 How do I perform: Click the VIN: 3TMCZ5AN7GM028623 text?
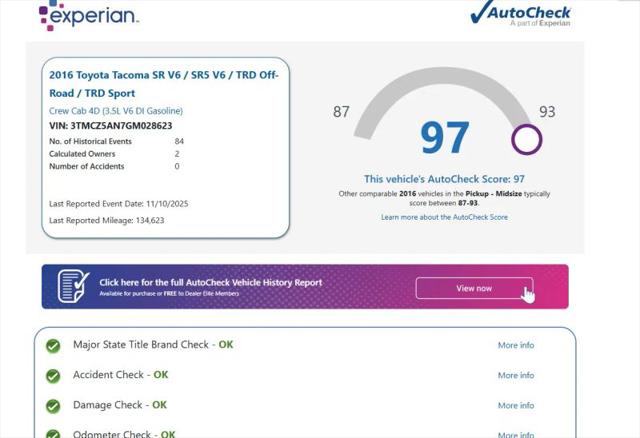[111, 126]
